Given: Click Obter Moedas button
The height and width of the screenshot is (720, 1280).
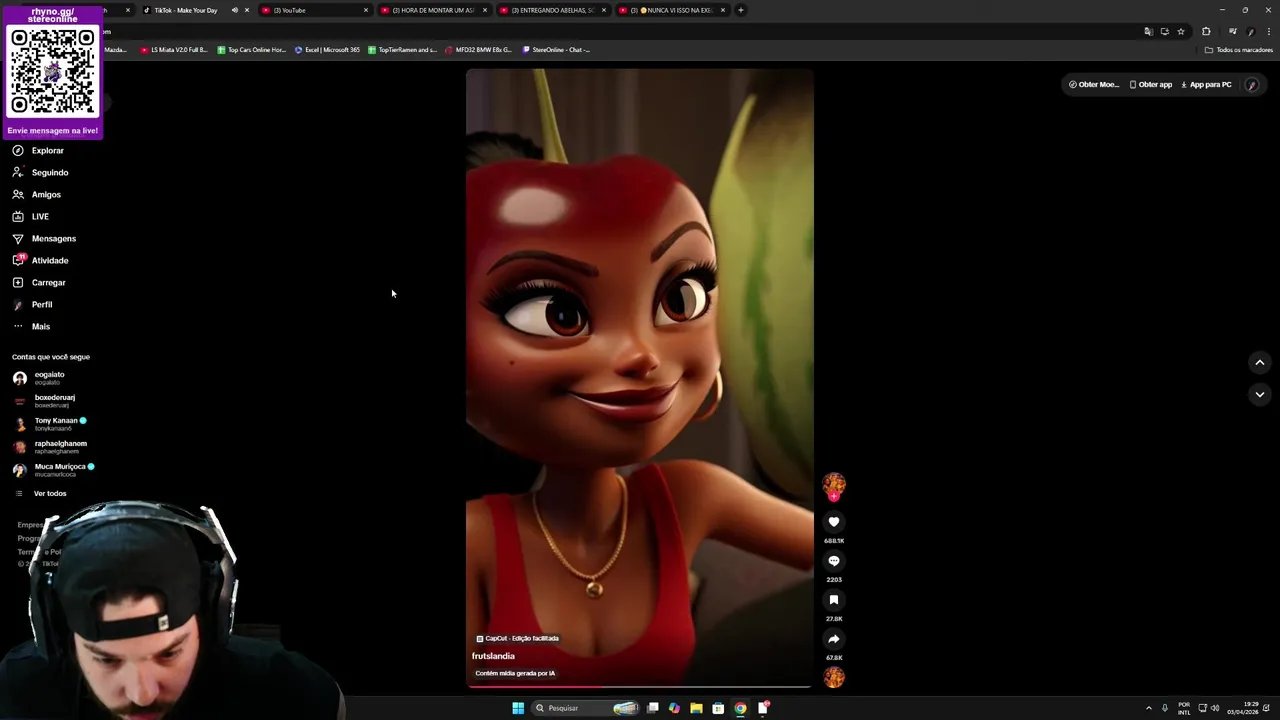Looking at the screenshot, I should click(x=1094, y=84).
